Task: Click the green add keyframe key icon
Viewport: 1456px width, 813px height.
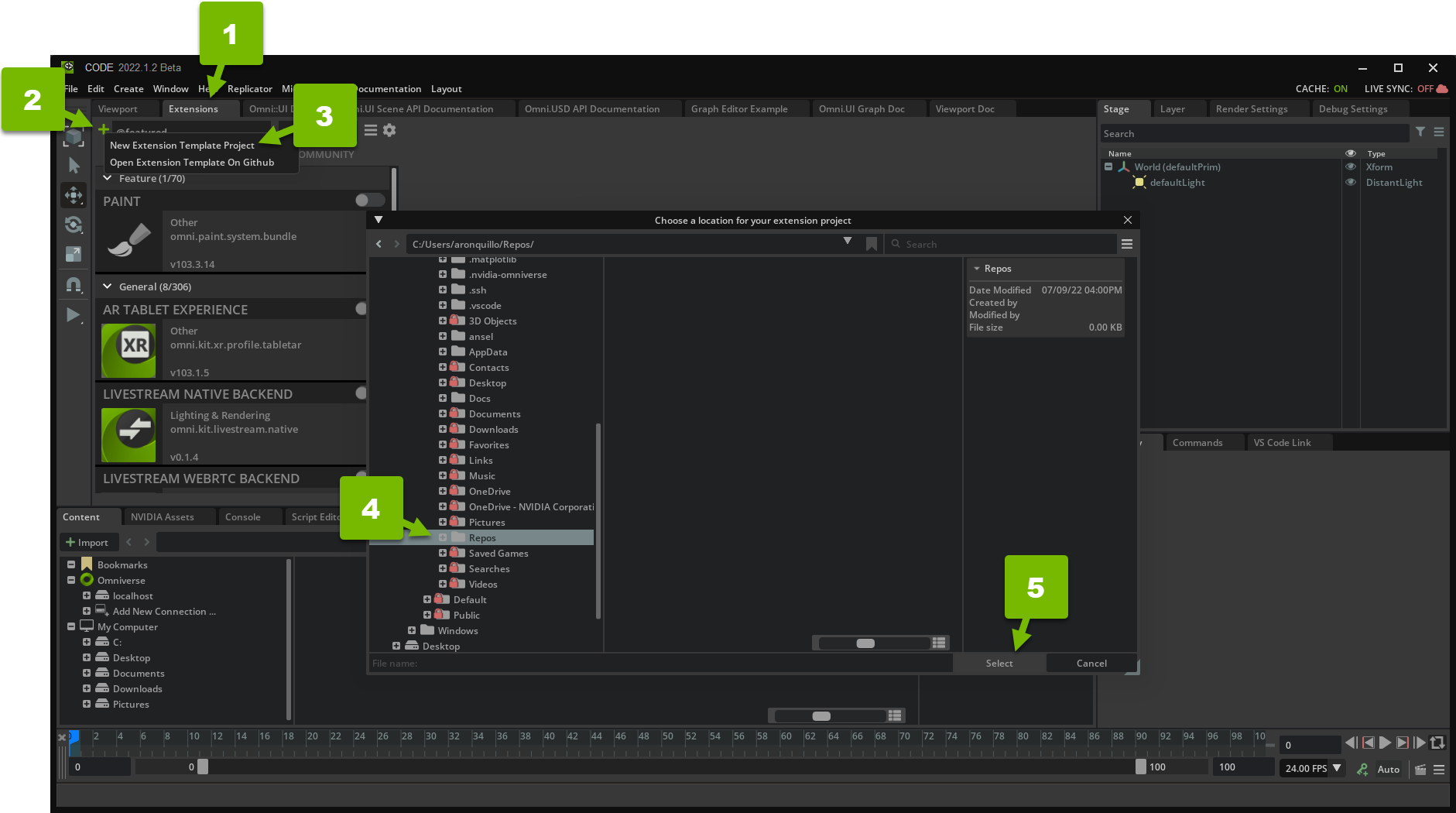Action: point(1362,769)
